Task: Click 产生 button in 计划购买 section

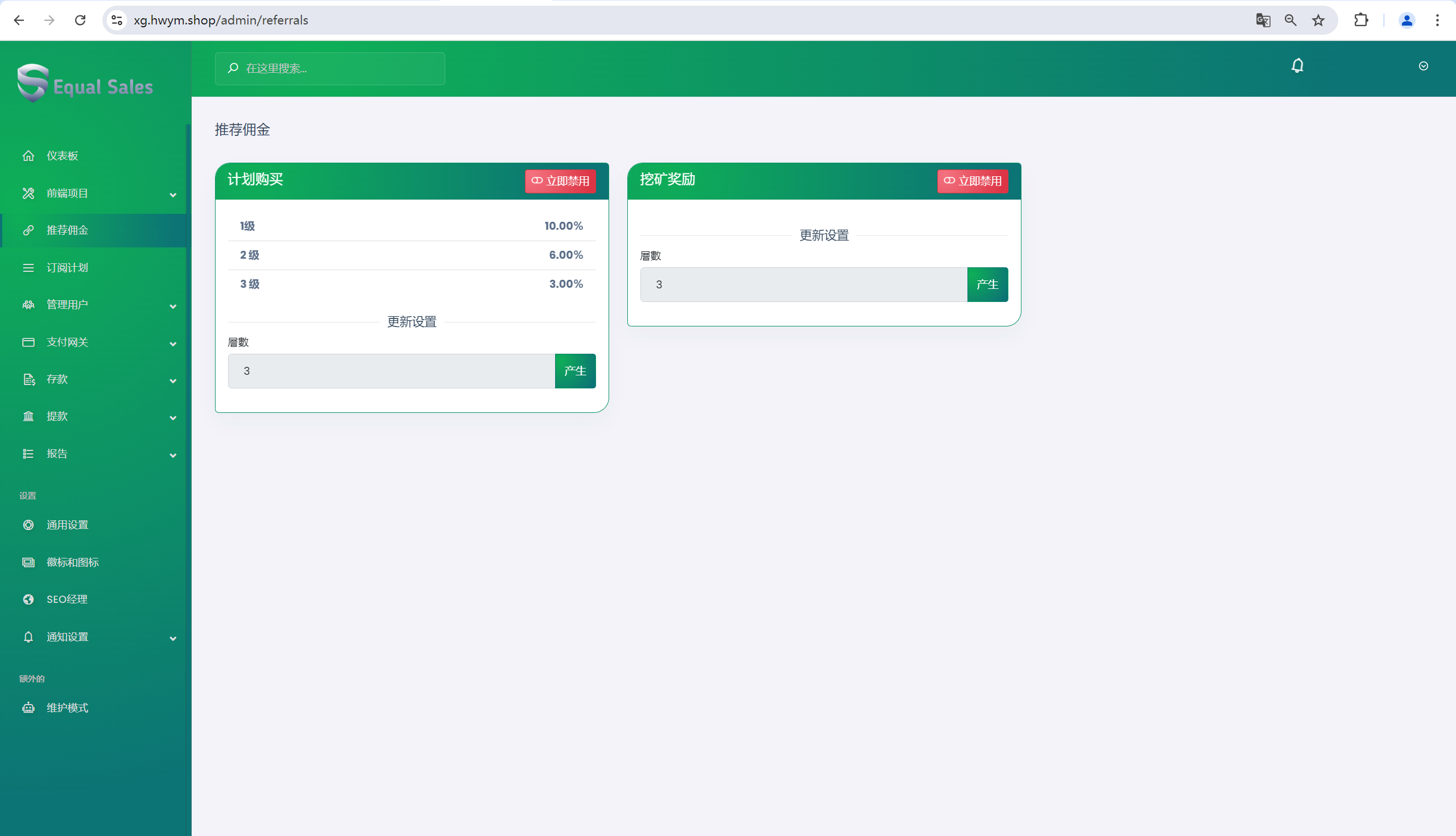Action: pos(575,370)
